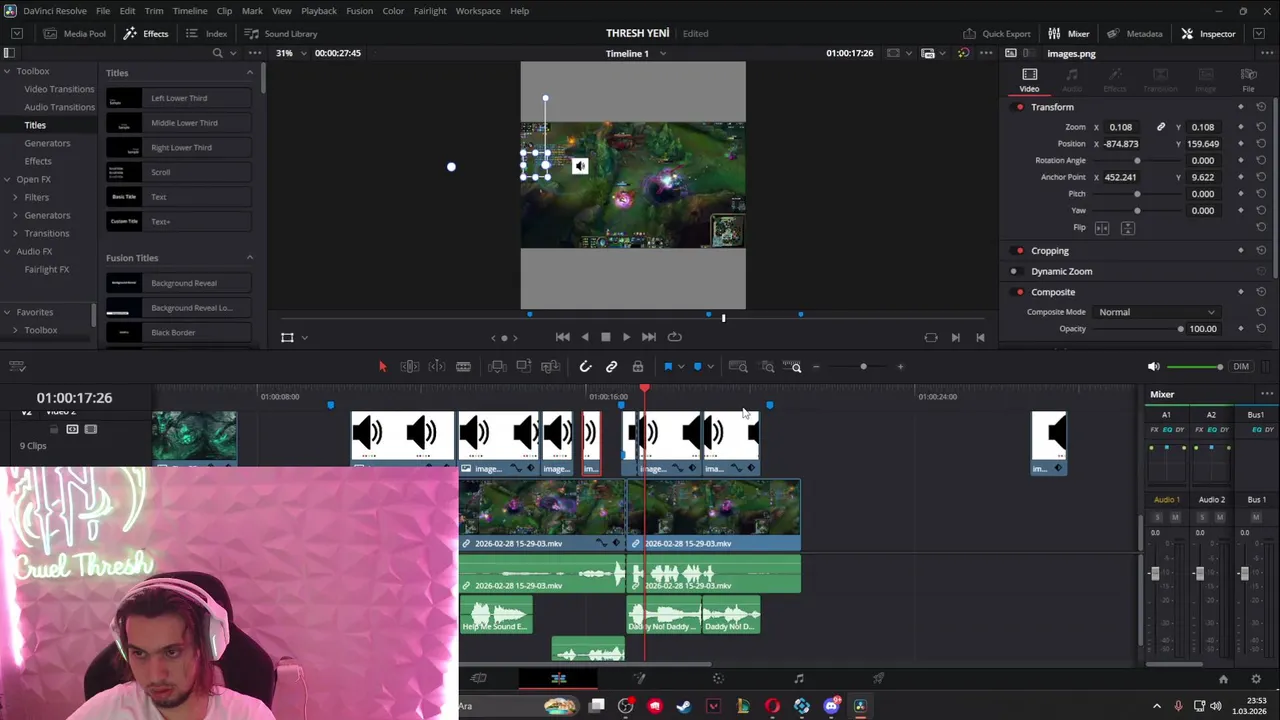Play the timeline forward
Screen dimensions: 1280x720
(x=626, y=337)
